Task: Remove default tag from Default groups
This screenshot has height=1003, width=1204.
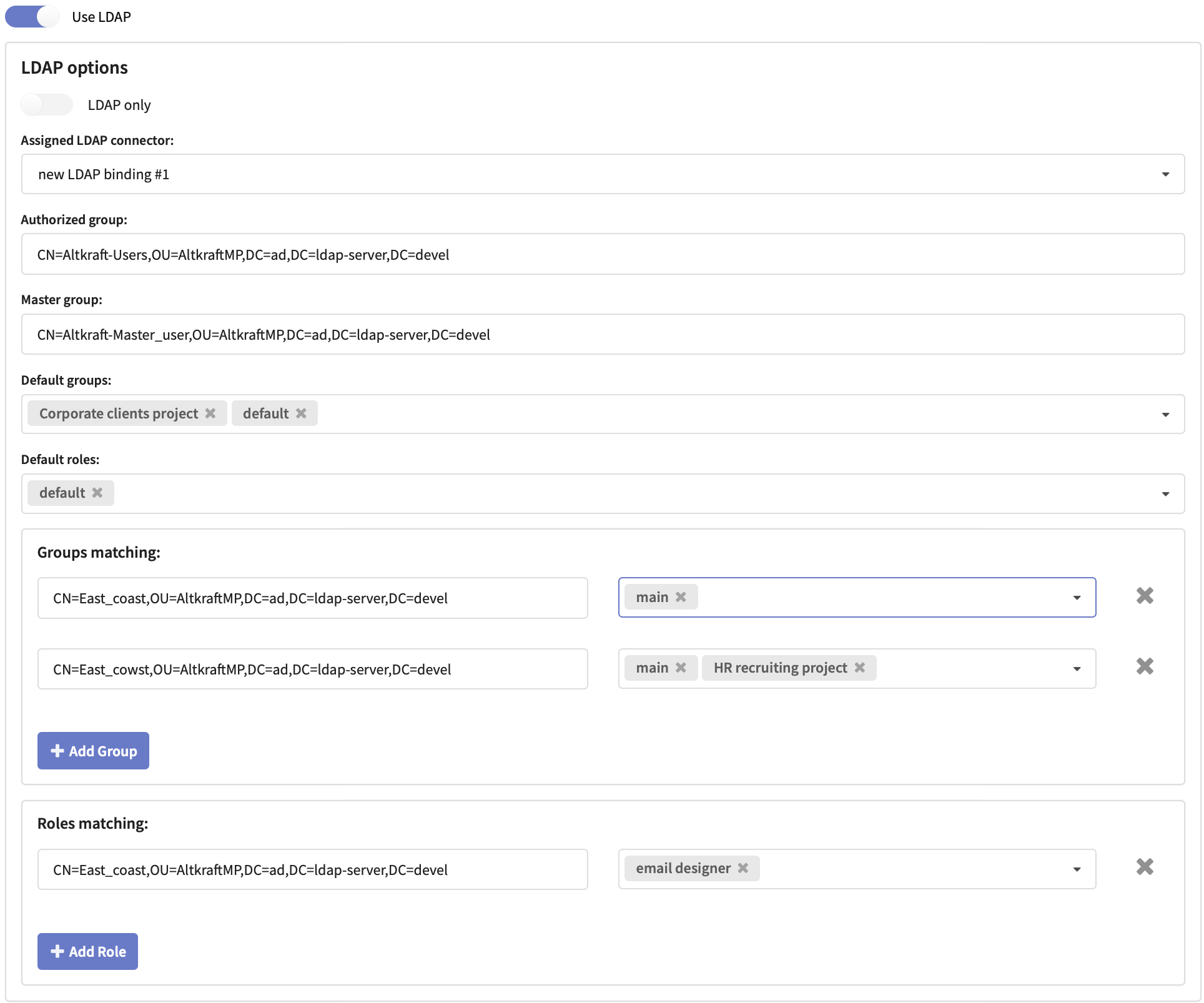Action: [301, 413]
